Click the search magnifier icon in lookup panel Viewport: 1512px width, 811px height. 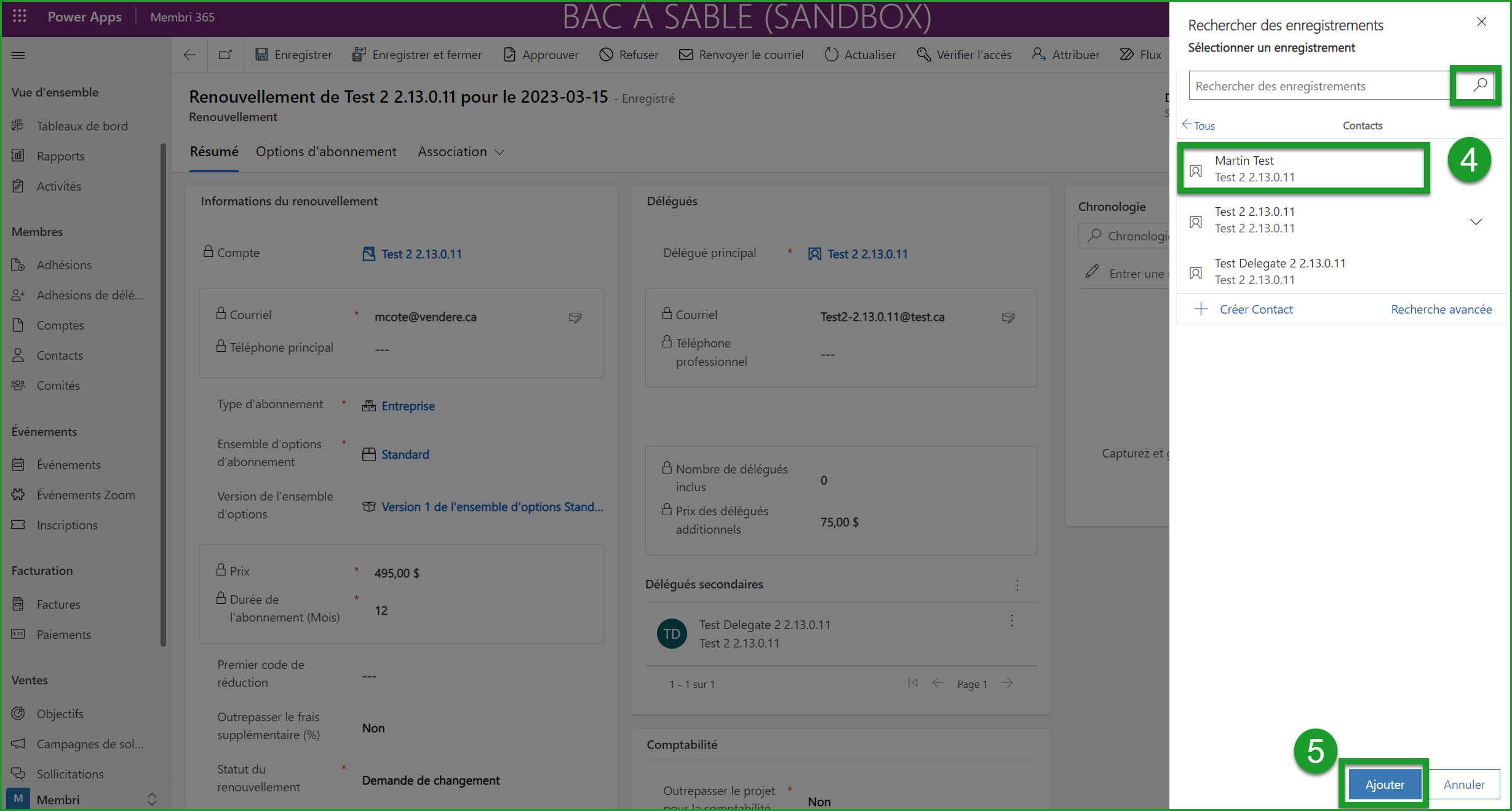tap(1479, 85)
